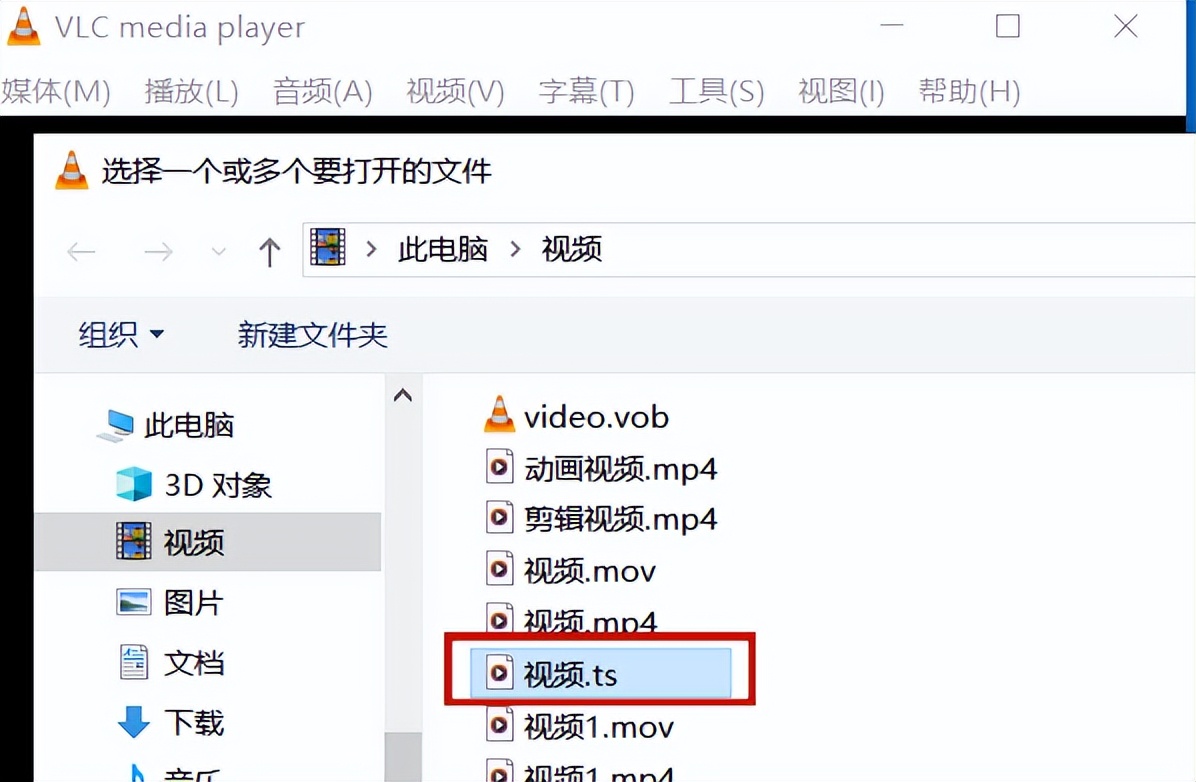Click the 新建文件夹 button
This screenshot has width=1196, height=782.
(313, 334)
